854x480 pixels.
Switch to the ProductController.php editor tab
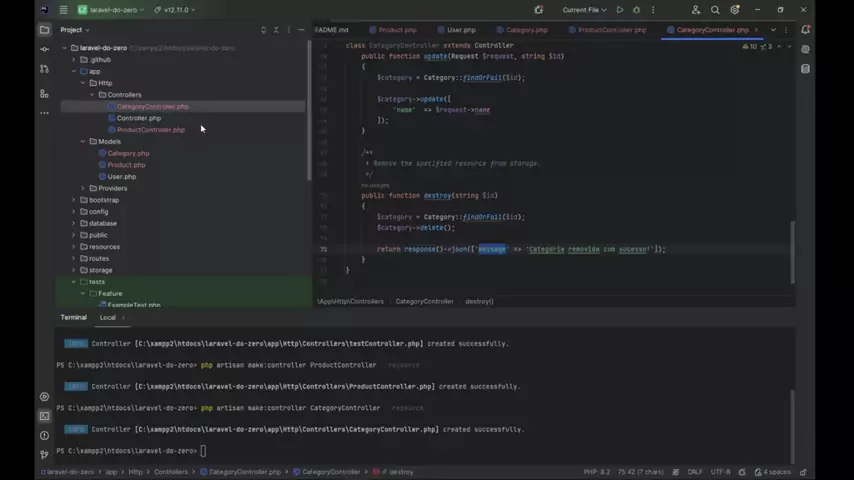(611, 30)
